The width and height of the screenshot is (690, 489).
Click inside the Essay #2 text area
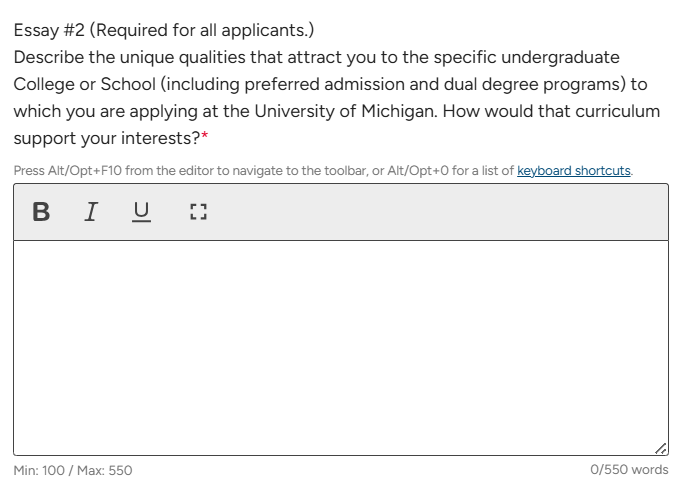click(x=340, y=345)
